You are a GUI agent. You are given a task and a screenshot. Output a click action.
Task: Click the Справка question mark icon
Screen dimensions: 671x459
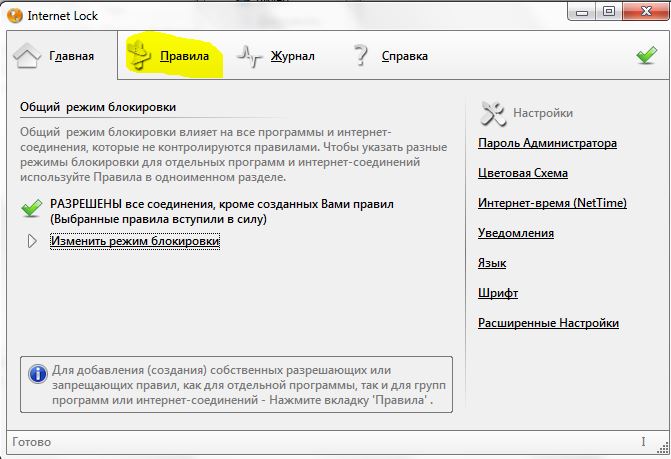click(361, 56)
